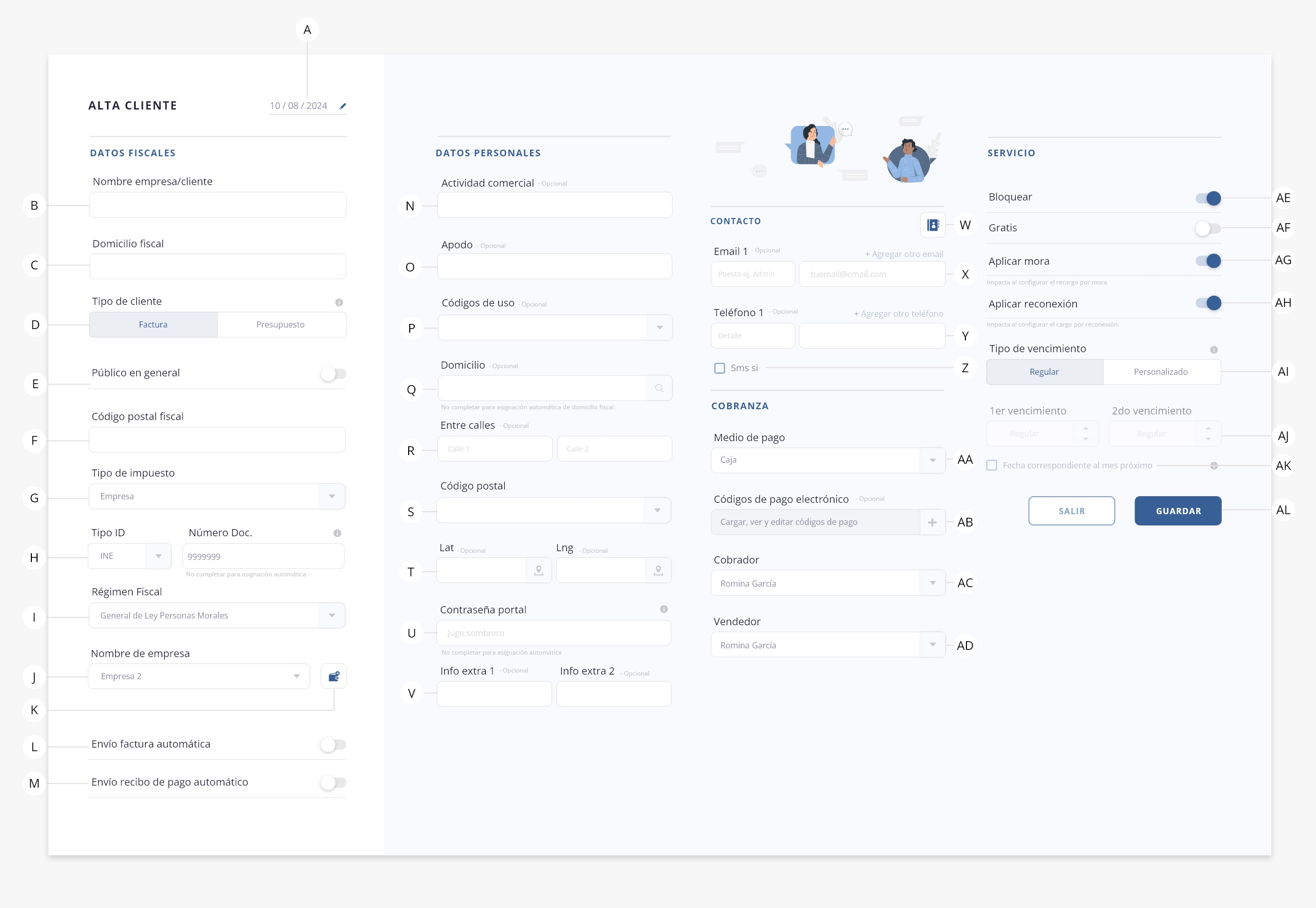This screenshot has width=1316, height=908.
Task: Click the info icon beside Contraseña portal
Action: point(664,609)
